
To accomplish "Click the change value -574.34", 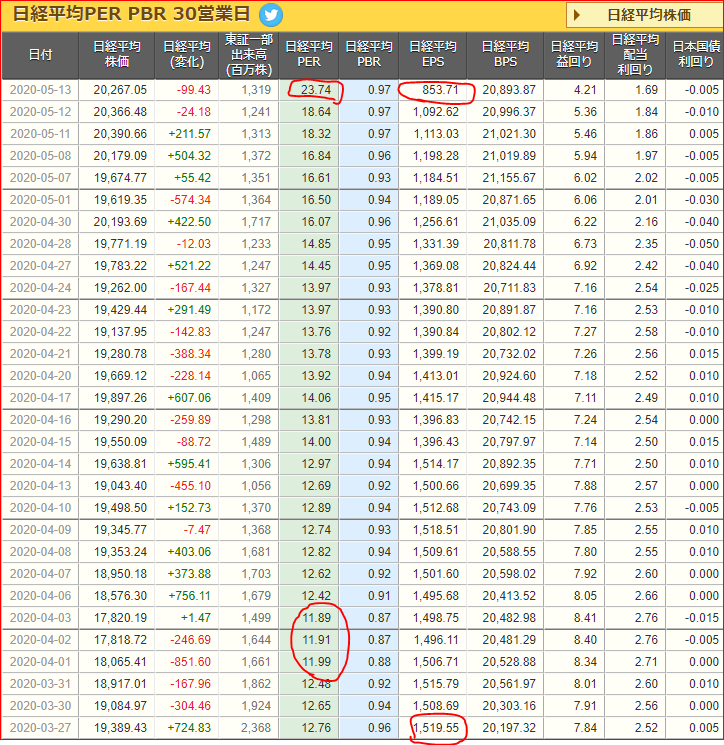I will pos(191,200).
